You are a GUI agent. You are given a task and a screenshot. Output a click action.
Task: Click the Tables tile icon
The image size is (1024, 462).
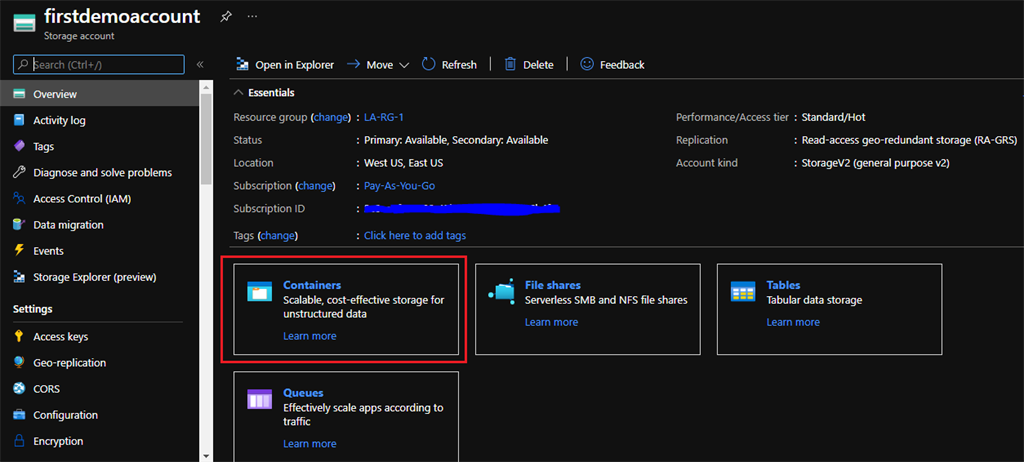743,291
